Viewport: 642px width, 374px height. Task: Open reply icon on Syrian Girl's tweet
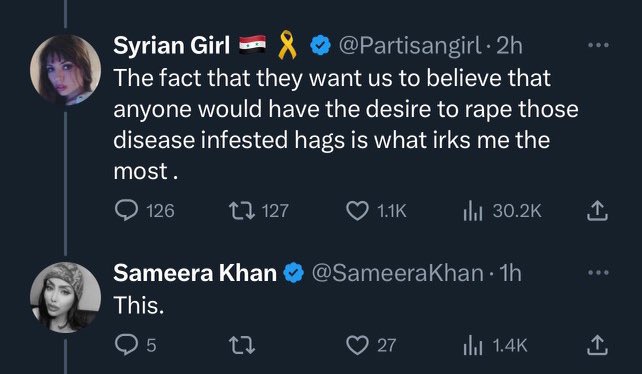(126, 211)
